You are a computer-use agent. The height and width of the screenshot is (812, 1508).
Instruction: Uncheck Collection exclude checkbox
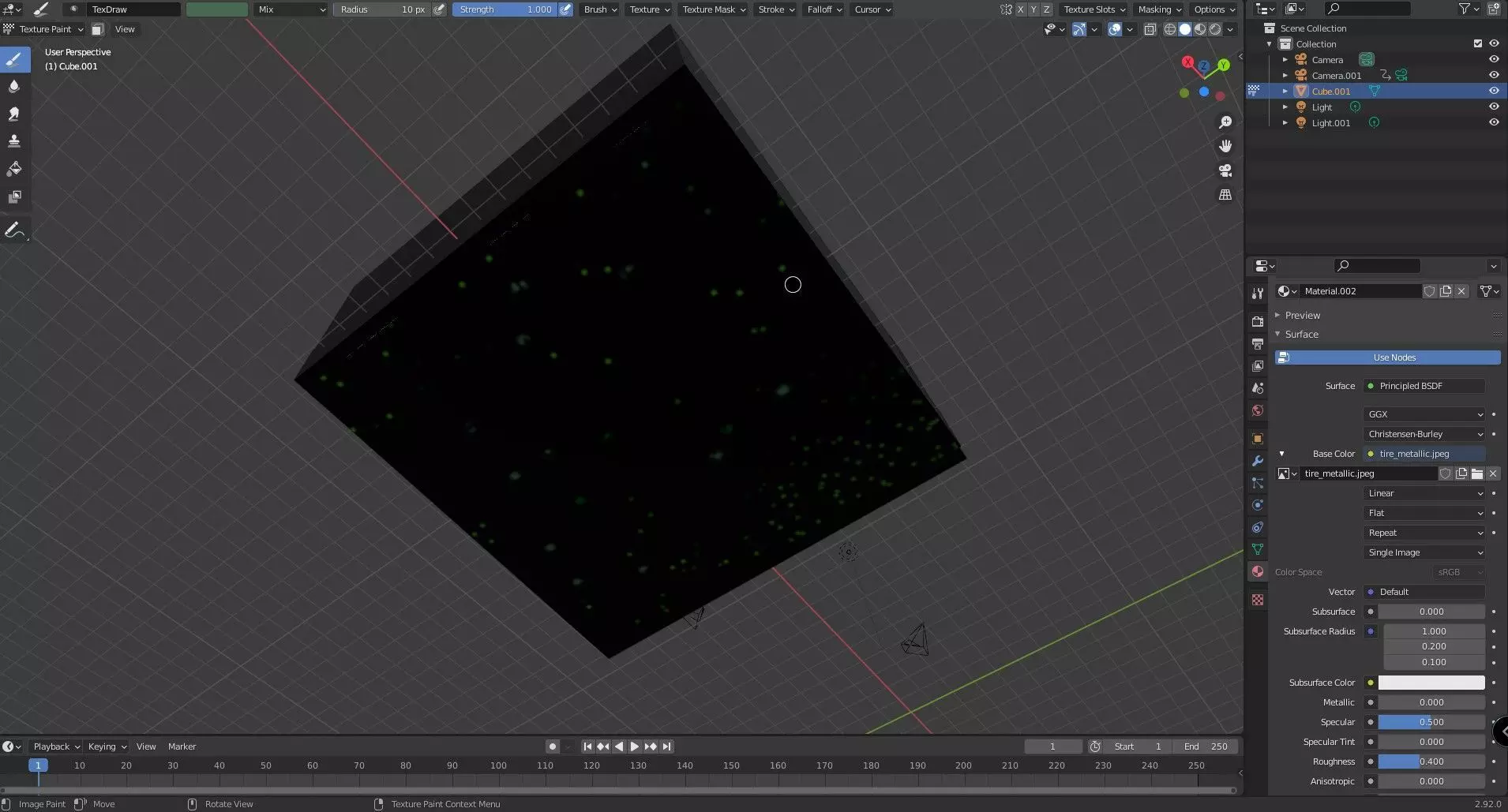coord(1478,43)
